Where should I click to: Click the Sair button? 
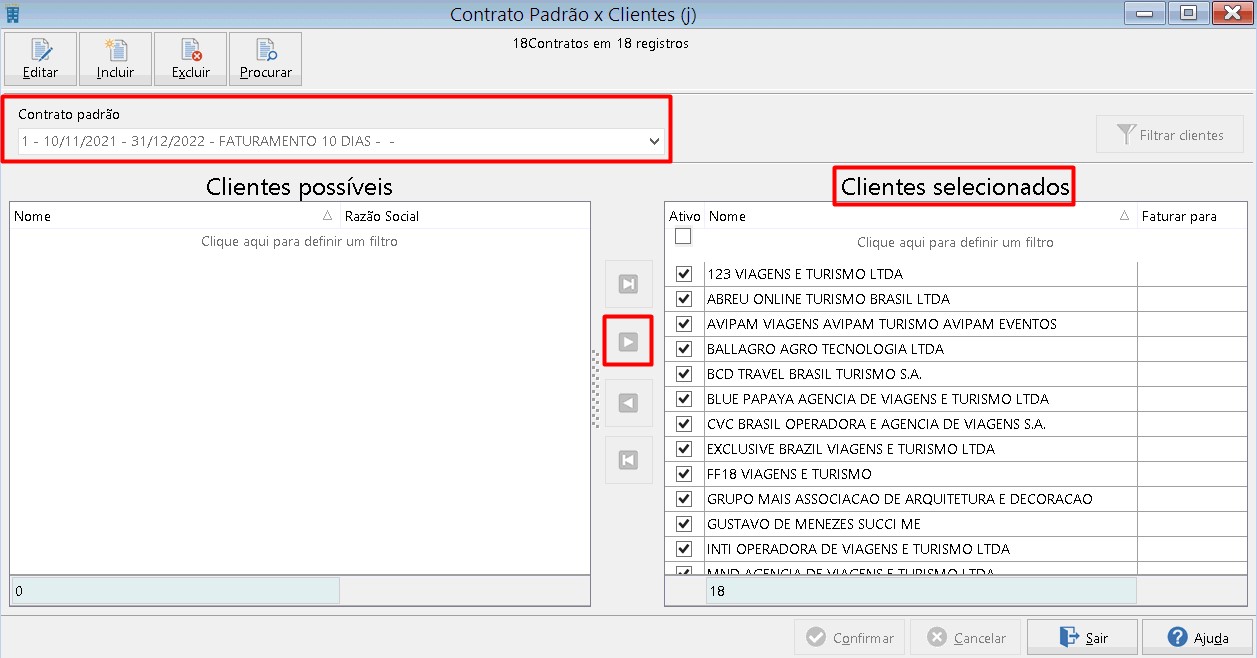1083,637
